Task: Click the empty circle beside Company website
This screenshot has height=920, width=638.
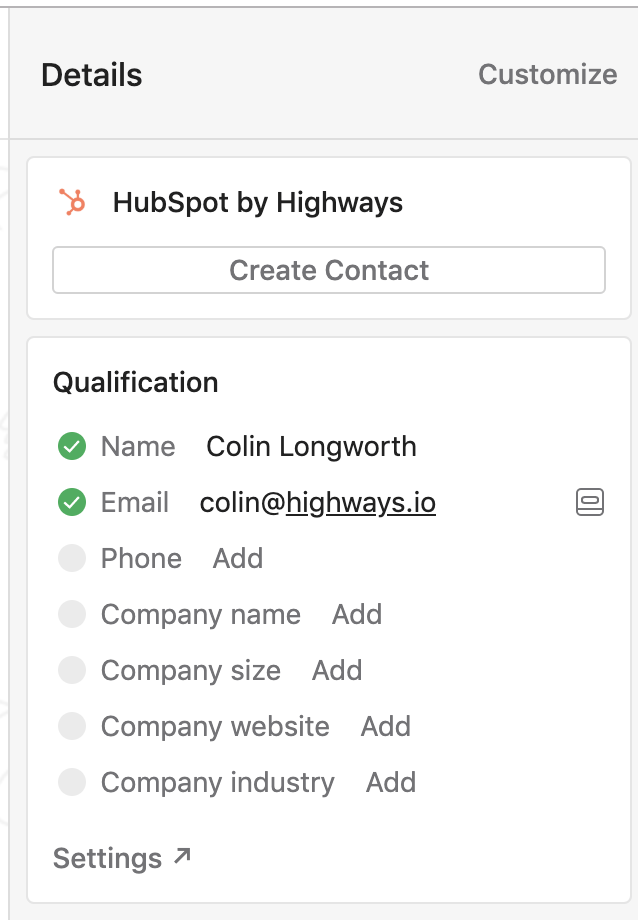Action: coord(72,726)
